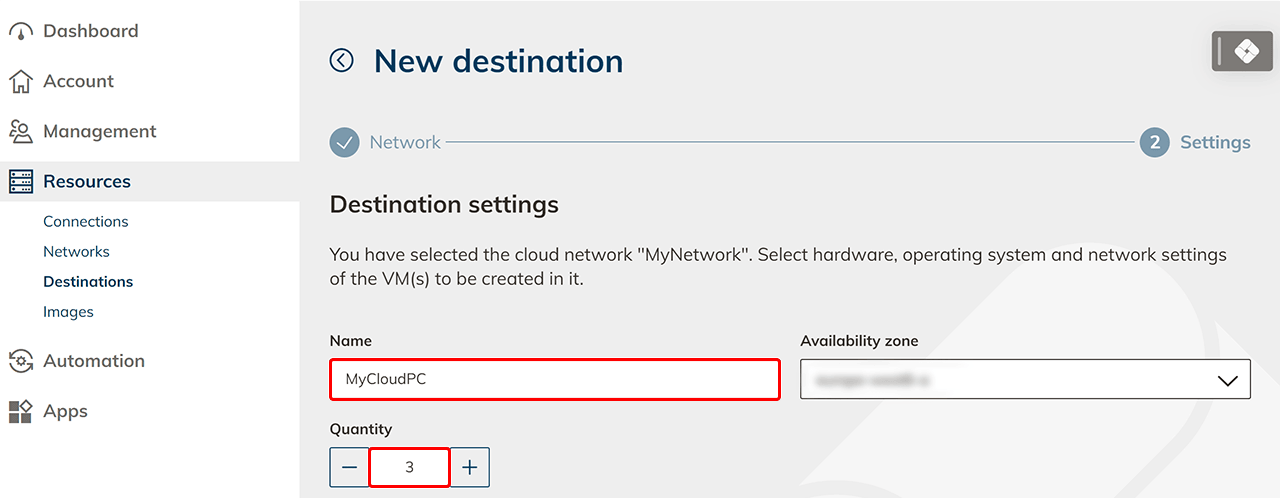Return to the Network step label

(x=405, y=143)
